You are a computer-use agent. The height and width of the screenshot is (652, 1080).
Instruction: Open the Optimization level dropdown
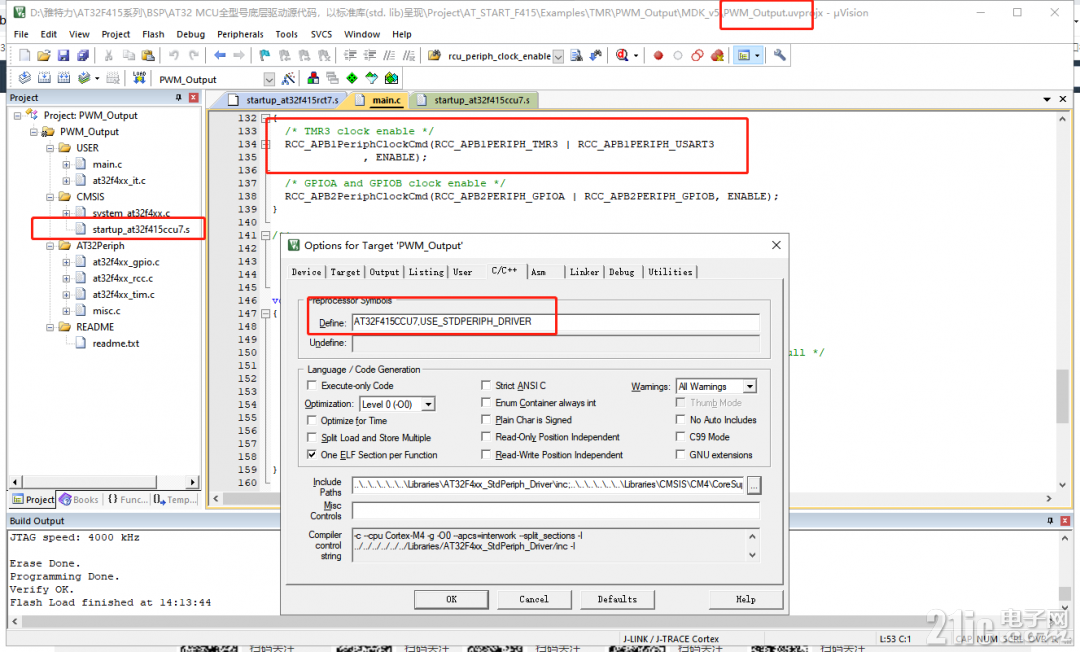pyautogui.click(x=428, y=404)
